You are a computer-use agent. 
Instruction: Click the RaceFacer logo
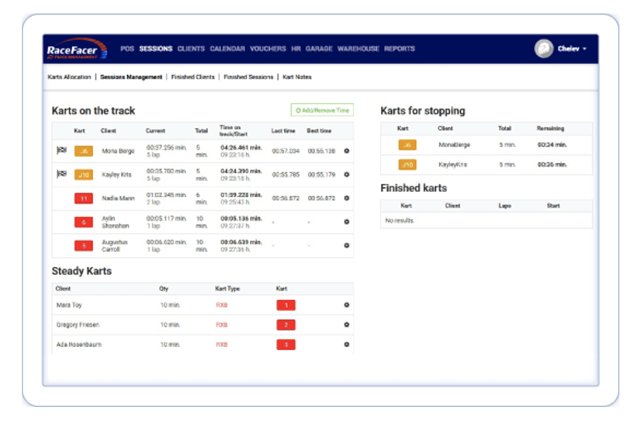tap(77, 49)
